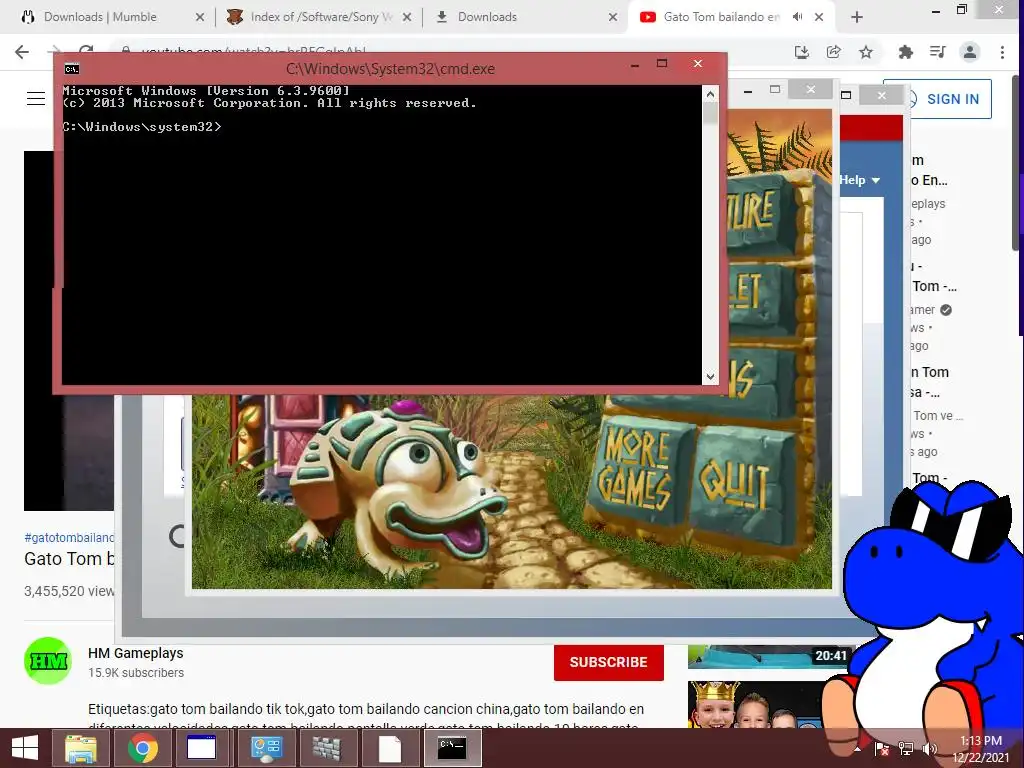The height and width of the screenshot is (768, 1024).
Task: Go back in Chrome
Action: pos(22,52)
